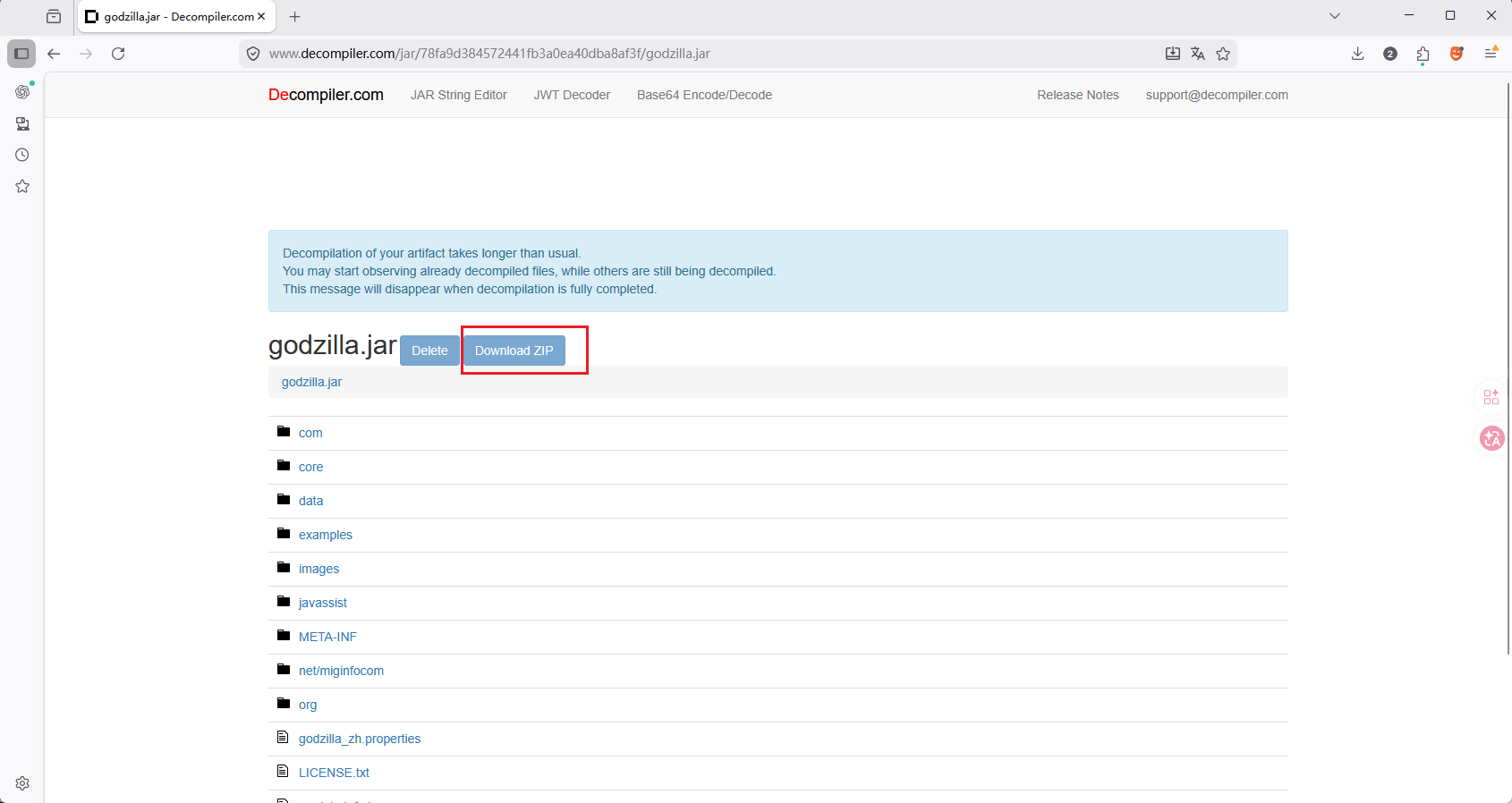Select the godzilla.jar - Decompiler.com tab
This screenshot has width=1512, height=803.
point(176,16)
